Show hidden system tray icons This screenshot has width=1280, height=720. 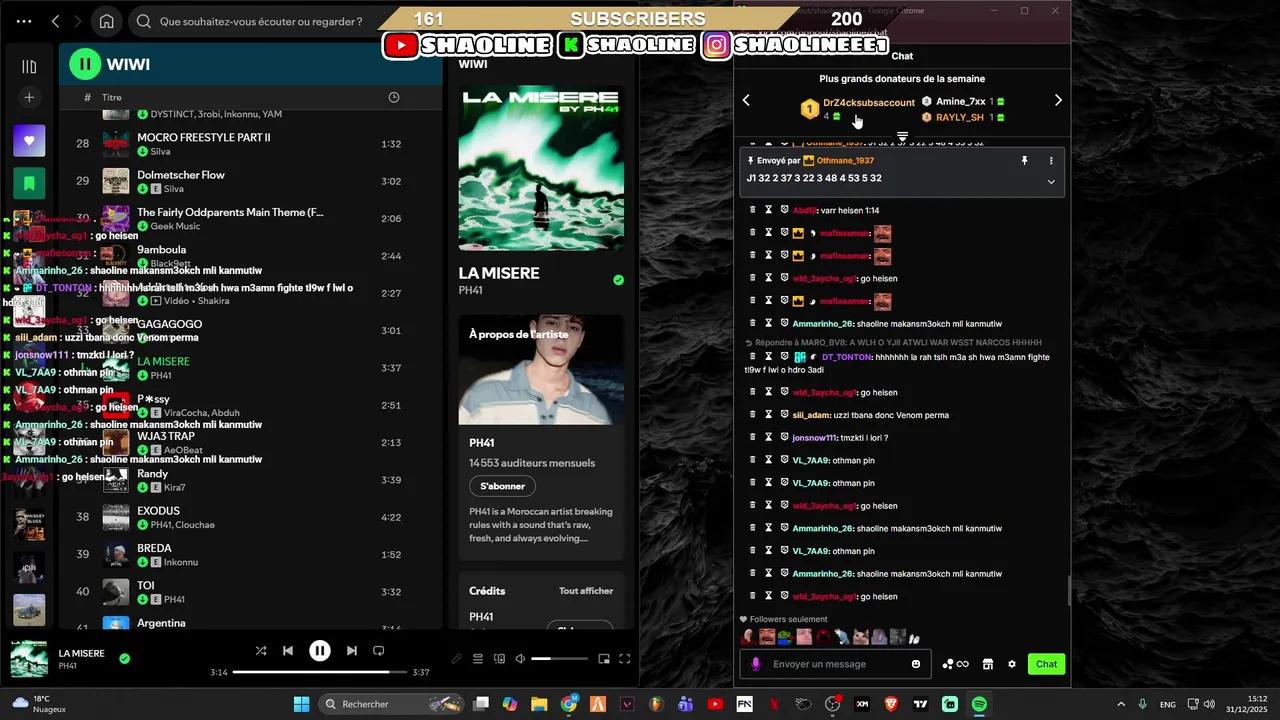pos(1120,704)
